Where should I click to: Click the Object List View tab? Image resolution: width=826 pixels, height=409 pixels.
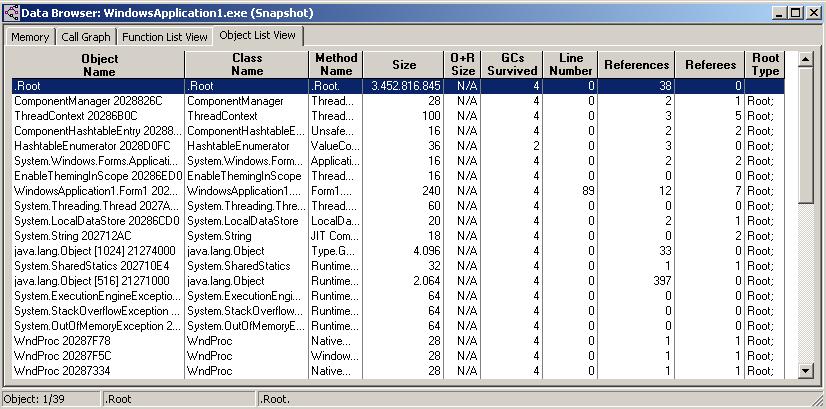pyautogui.click(x=258, y=36)
